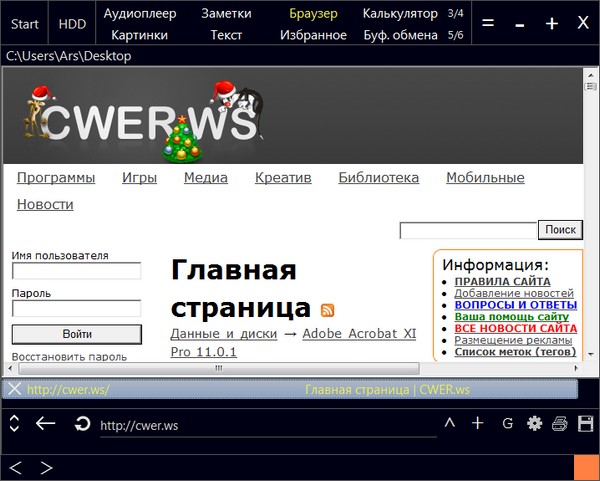Click the RSS feed icon beside heading

[x=327, y=309]
